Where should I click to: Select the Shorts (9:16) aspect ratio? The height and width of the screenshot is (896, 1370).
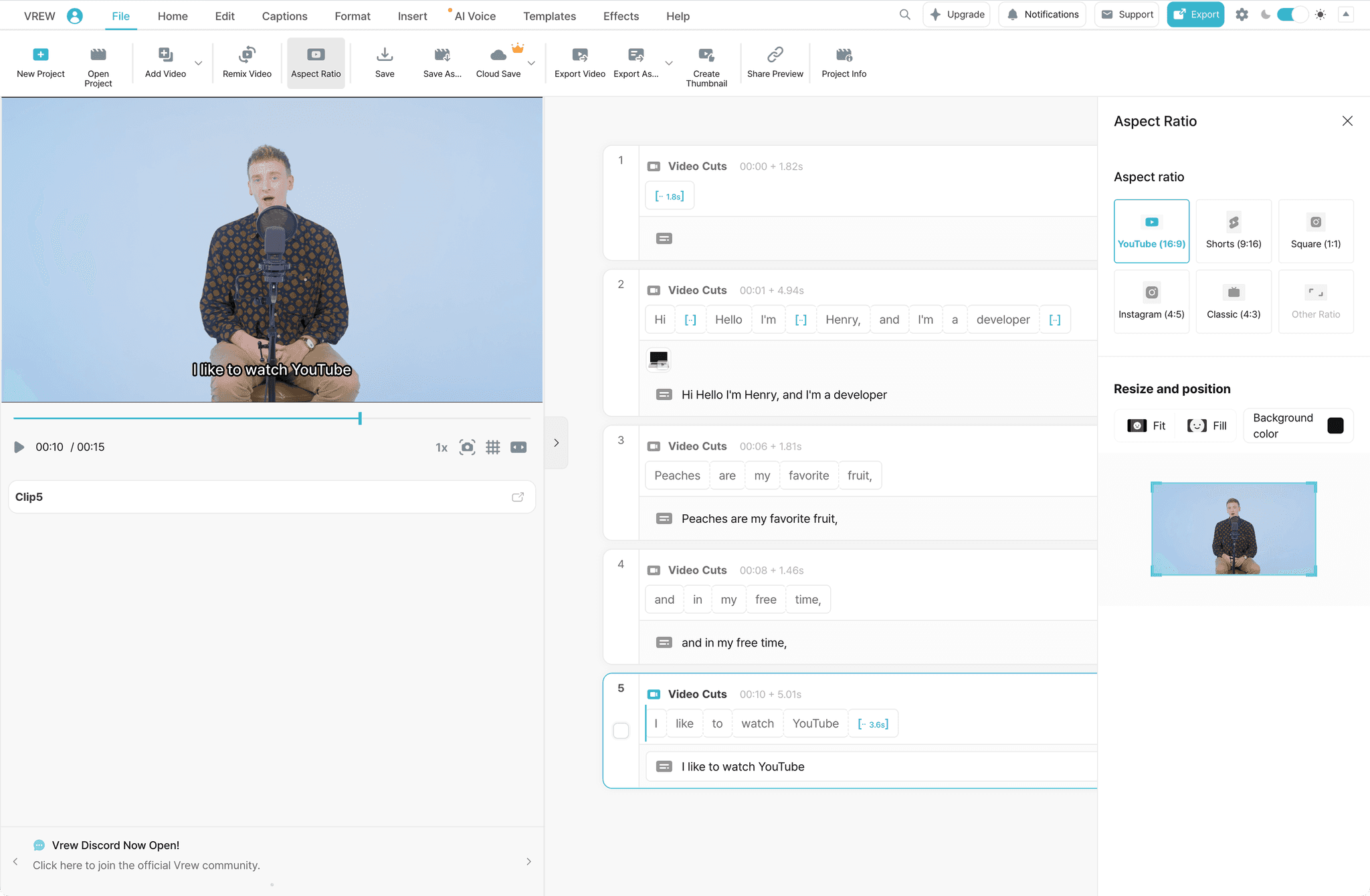1234,231
